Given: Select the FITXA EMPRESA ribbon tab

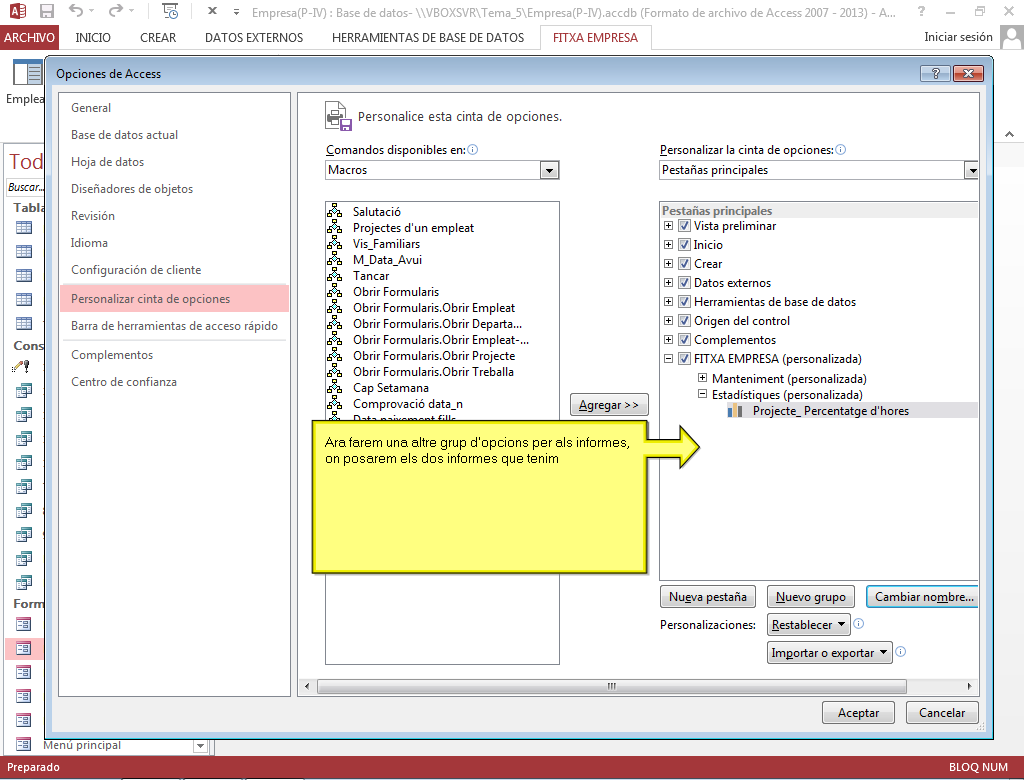Looking at the screenshot, I should click(596, 37).
